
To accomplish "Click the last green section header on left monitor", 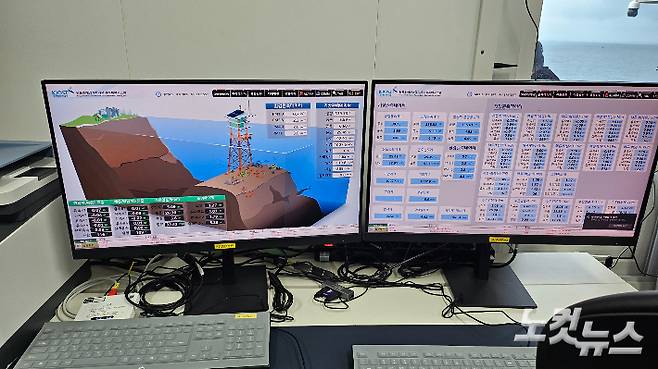I will 204,198.
